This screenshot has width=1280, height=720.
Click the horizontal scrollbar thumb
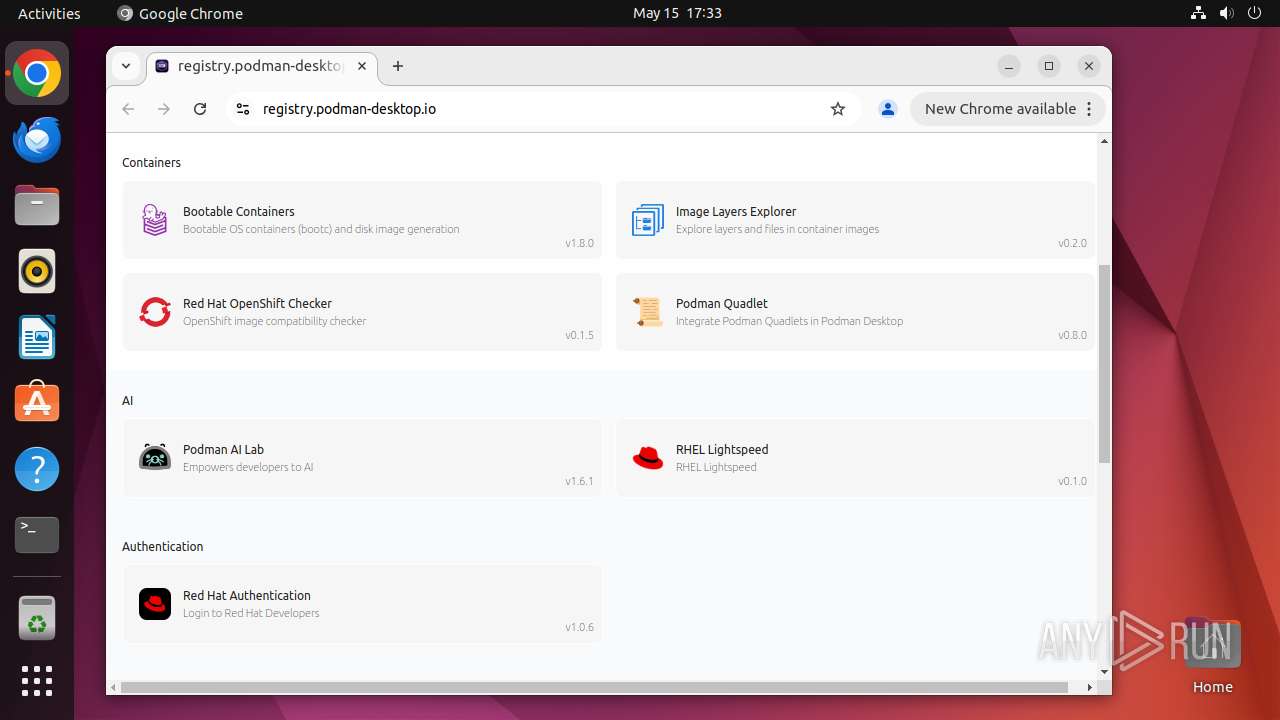pos(594,687)
